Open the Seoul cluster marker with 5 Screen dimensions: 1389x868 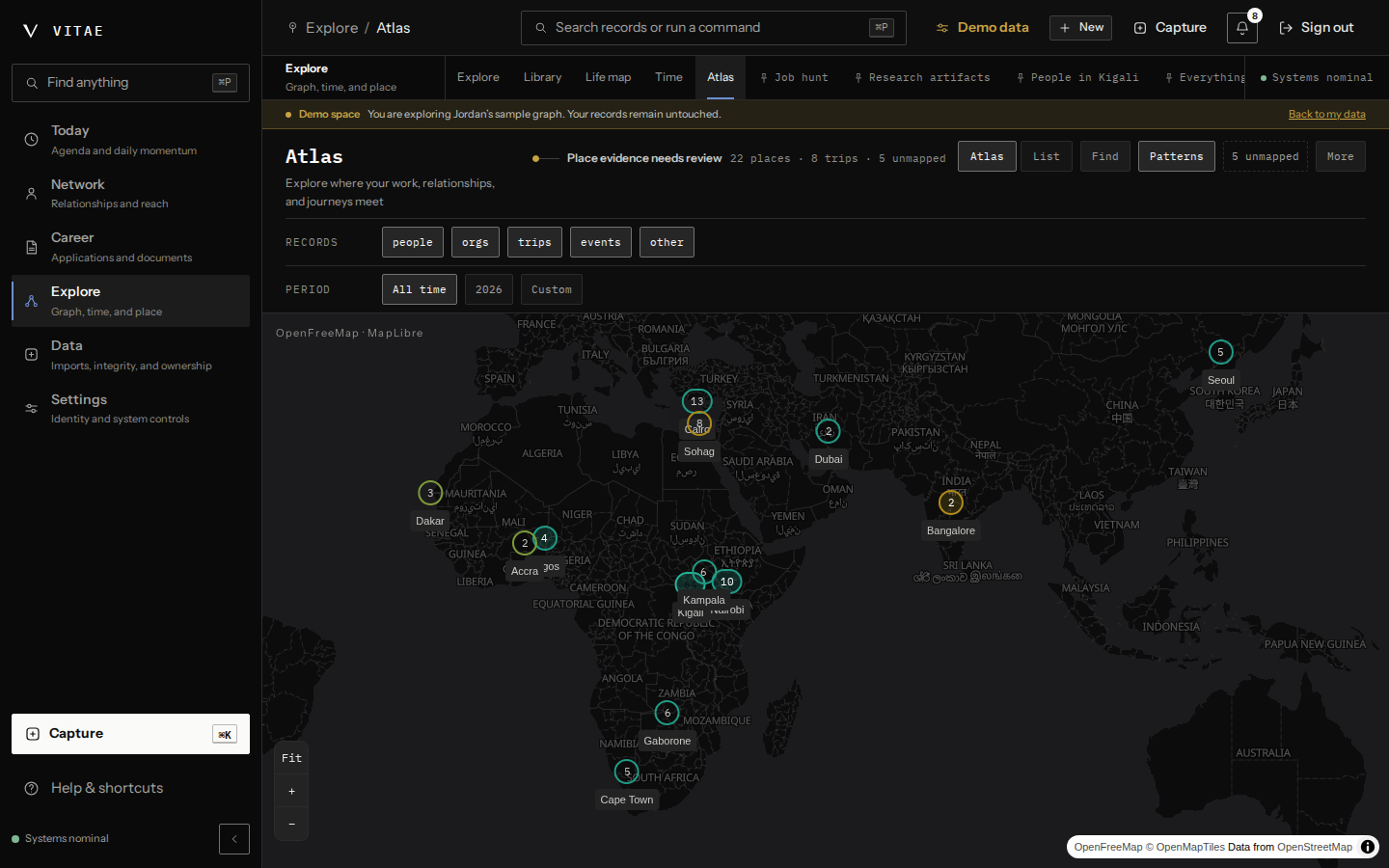point(1221,352)
